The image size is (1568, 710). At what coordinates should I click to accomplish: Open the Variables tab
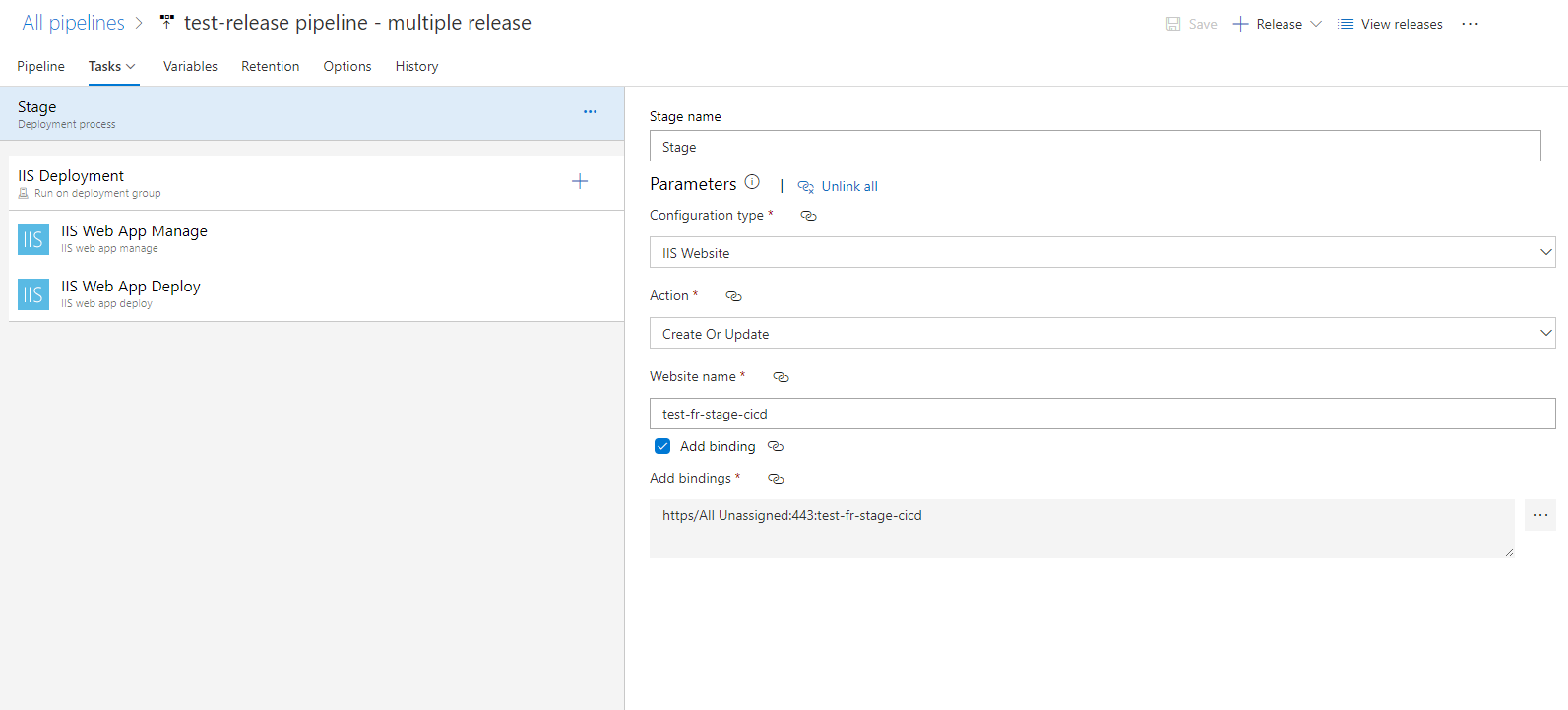coord(190,66)
